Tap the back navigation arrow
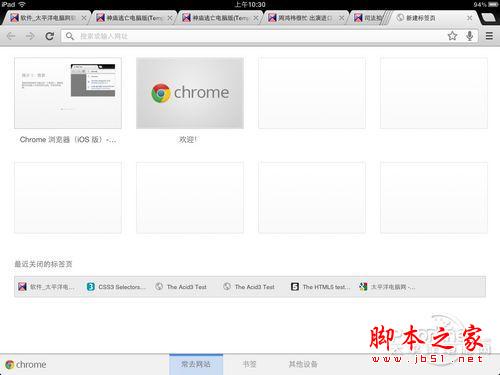Screen dimensions: 500x375 11,36
